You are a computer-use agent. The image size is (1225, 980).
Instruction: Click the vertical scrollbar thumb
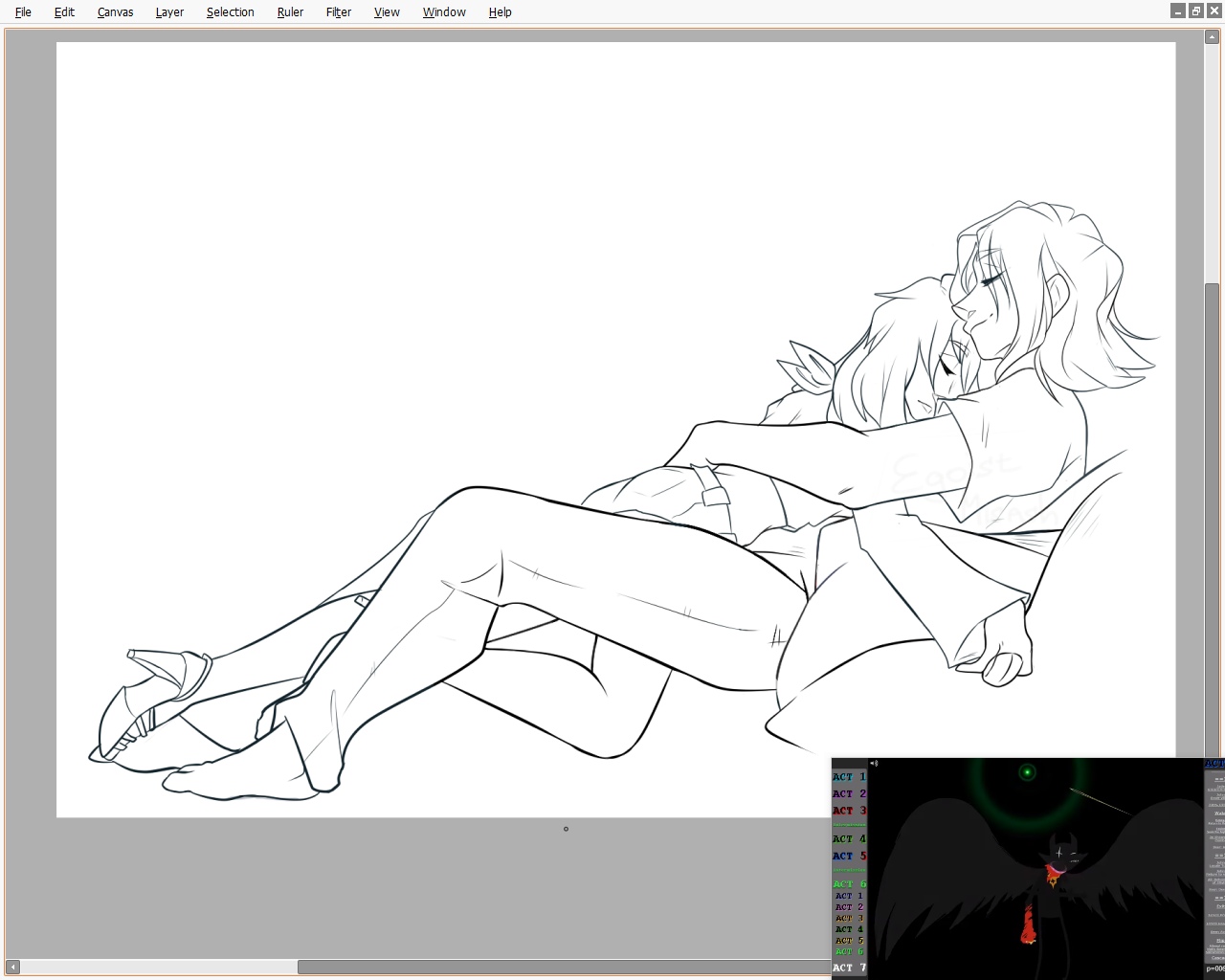coord(1212,517)
